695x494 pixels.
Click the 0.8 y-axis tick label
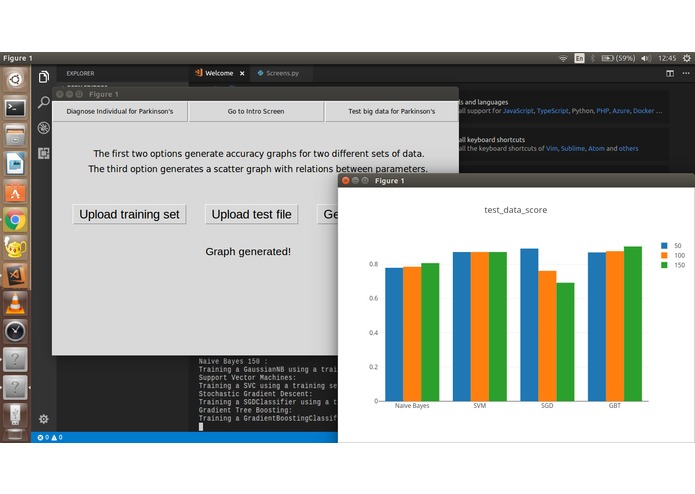[x=373, y=265]
